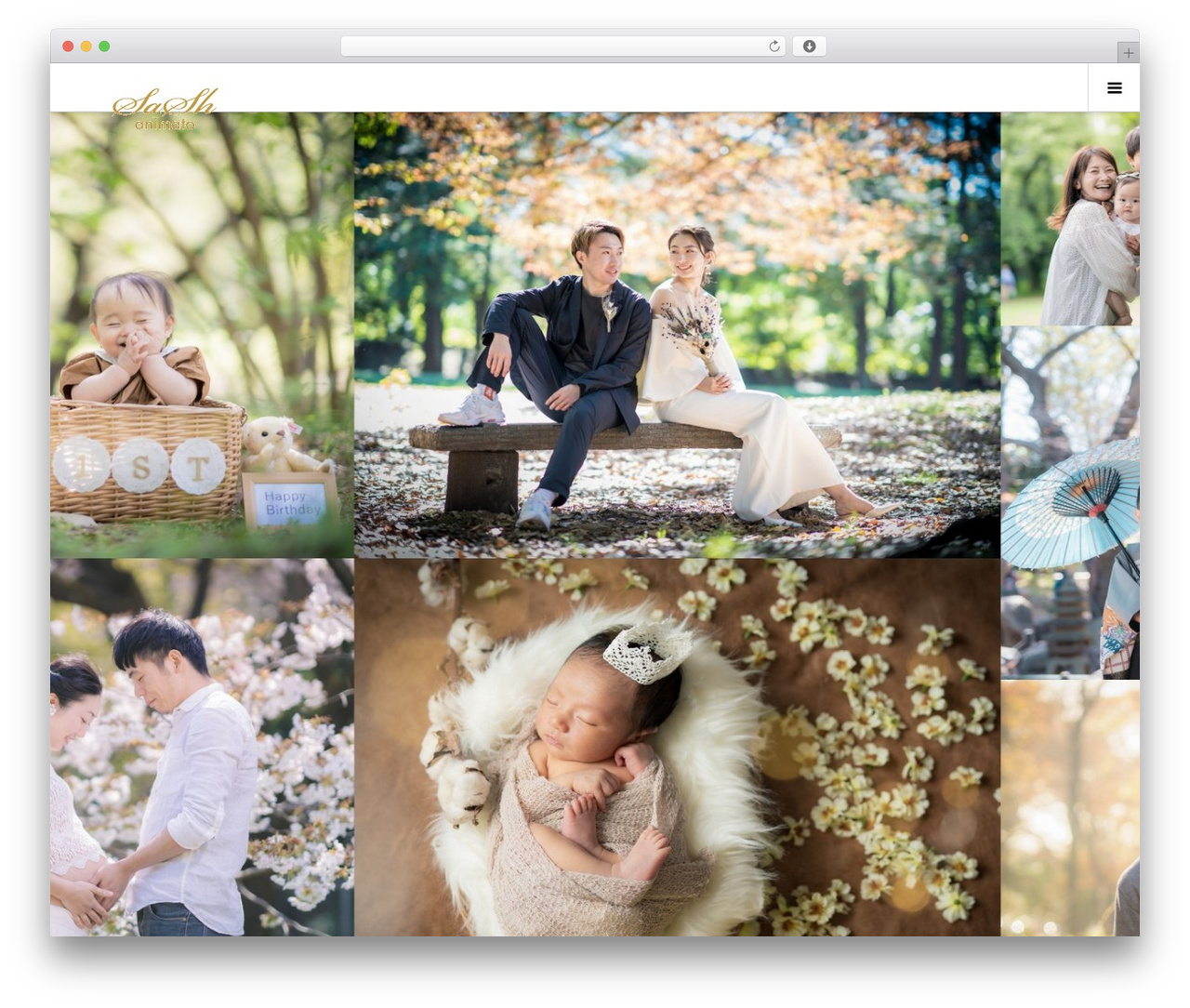Open the couple on bench photo
Image resolution: width=1190 pixels, height=1008 pixels.
(677, 335)
